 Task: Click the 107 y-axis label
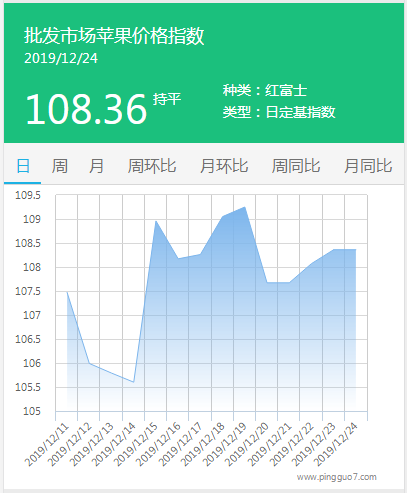coord(32,315)
